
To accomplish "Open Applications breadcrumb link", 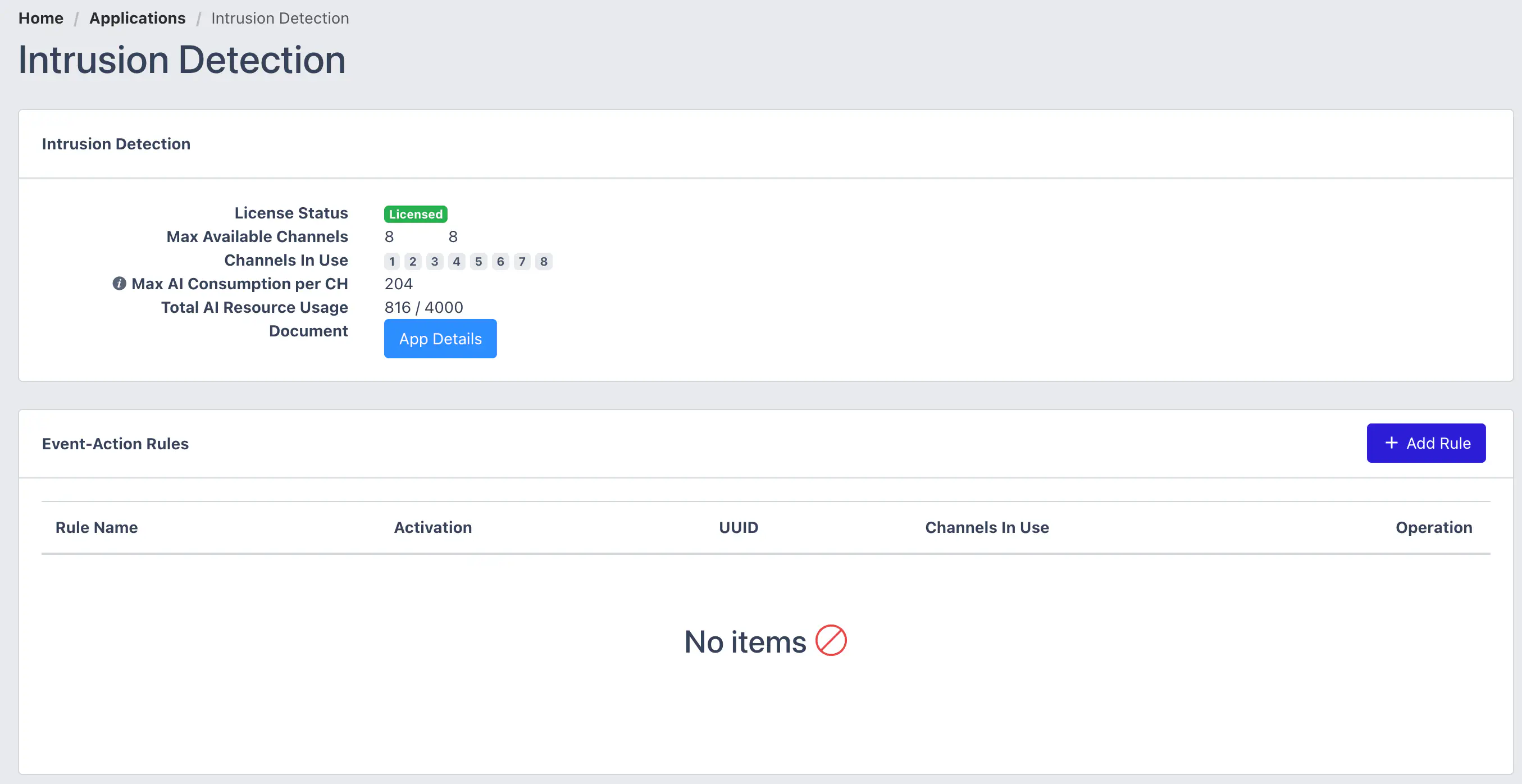I will (137, 19).
